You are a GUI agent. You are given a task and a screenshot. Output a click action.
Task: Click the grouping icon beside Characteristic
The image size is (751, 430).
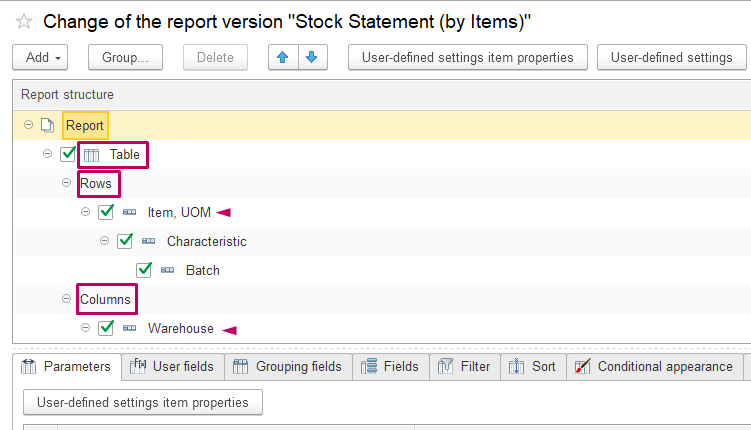click(x=148, y=241)
